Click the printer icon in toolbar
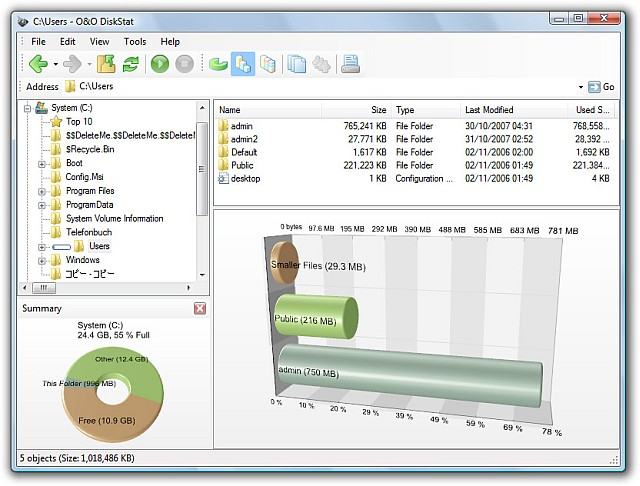This screenshot has height=486, width=640. coord(349,64)
